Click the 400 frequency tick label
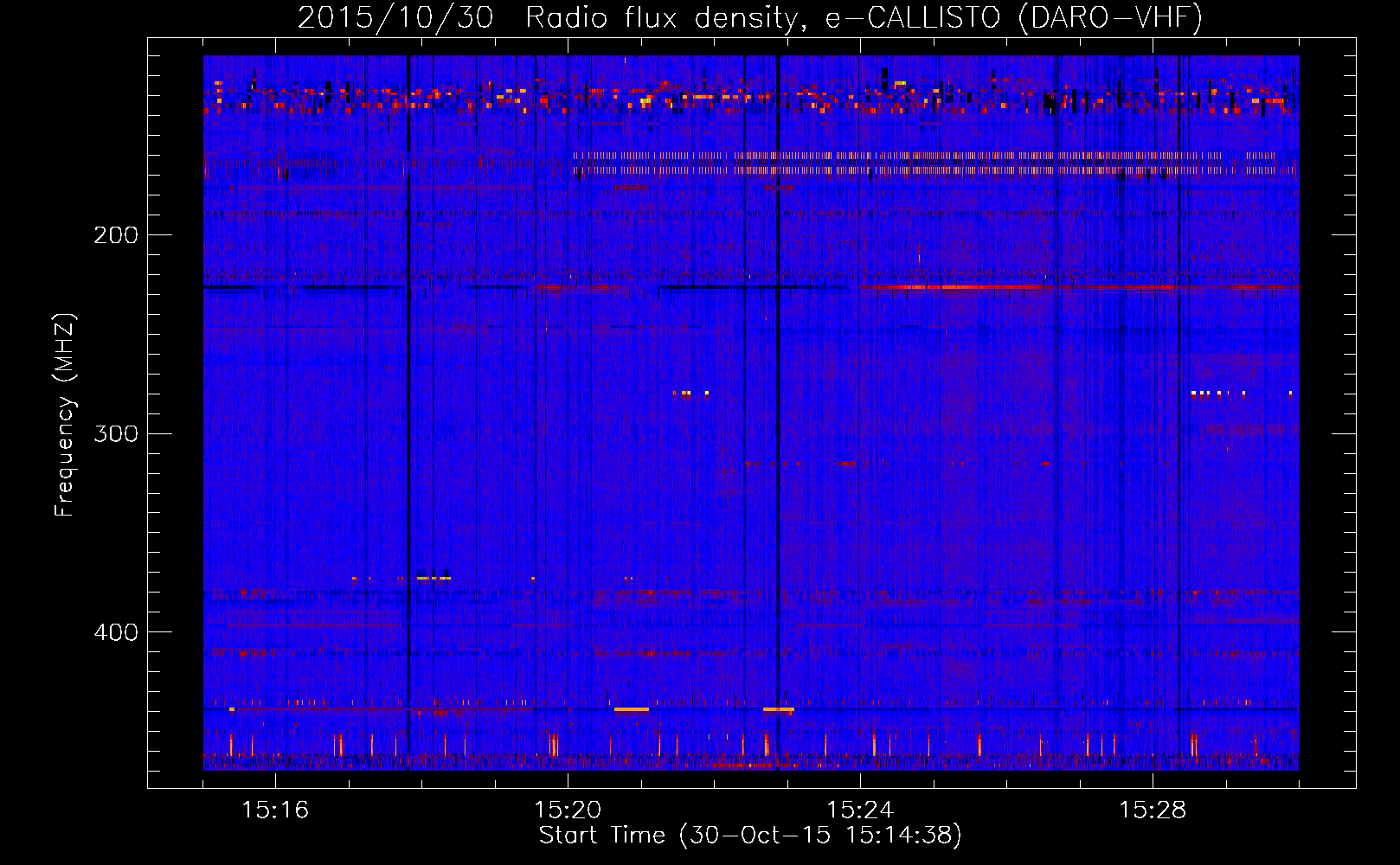 click(x=116, y=632)
